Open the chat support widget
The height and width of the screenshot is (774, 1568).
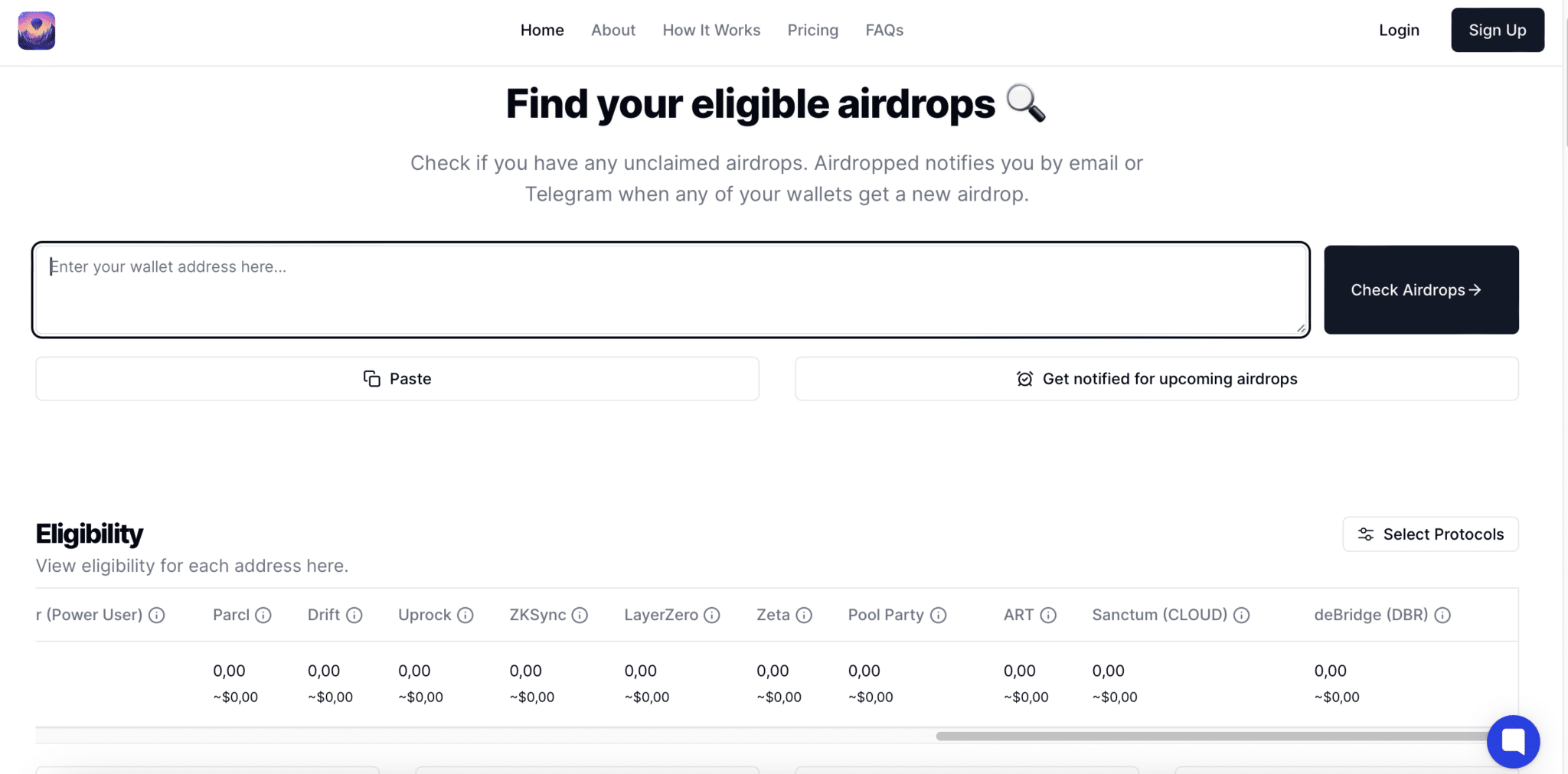click(1512, 741)
